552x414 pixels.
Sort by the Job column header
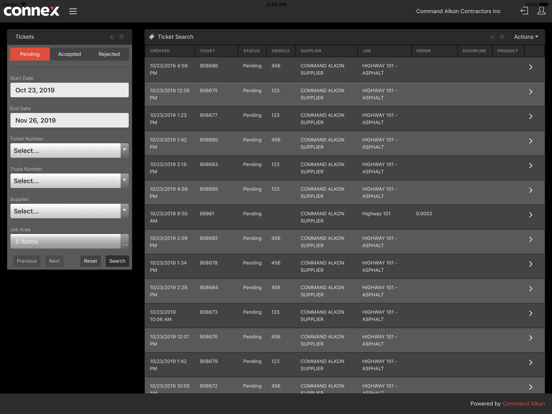pyautogui.click(x=384, y=51)
